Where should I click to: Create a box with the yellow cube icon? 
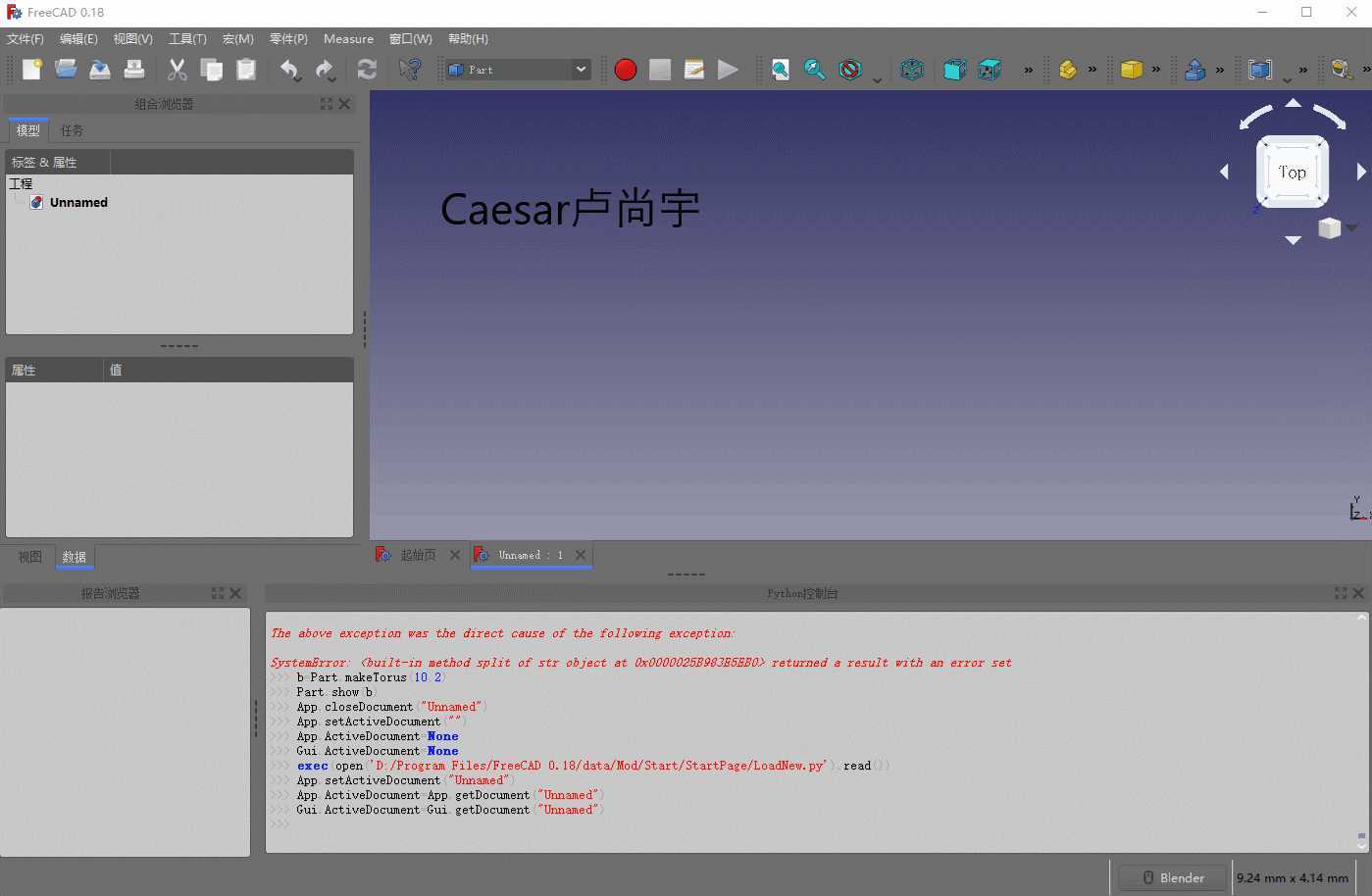tap(1132, 70)
